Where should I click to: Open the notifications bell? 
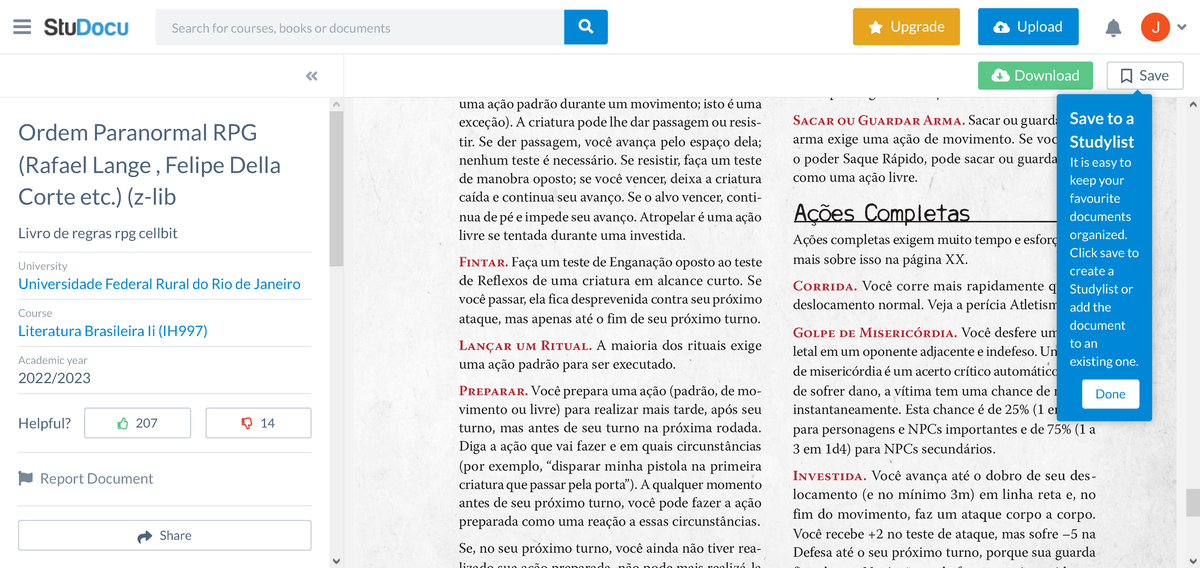point(1113,28)
